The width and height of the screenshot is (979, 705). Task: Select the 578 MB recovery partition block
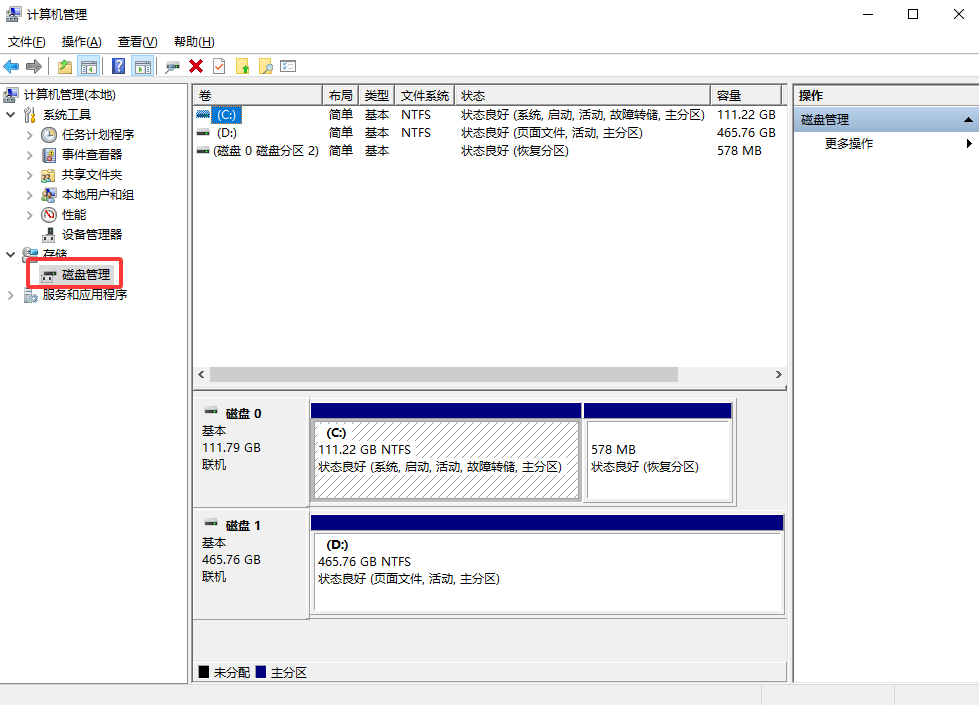[658, 453]
